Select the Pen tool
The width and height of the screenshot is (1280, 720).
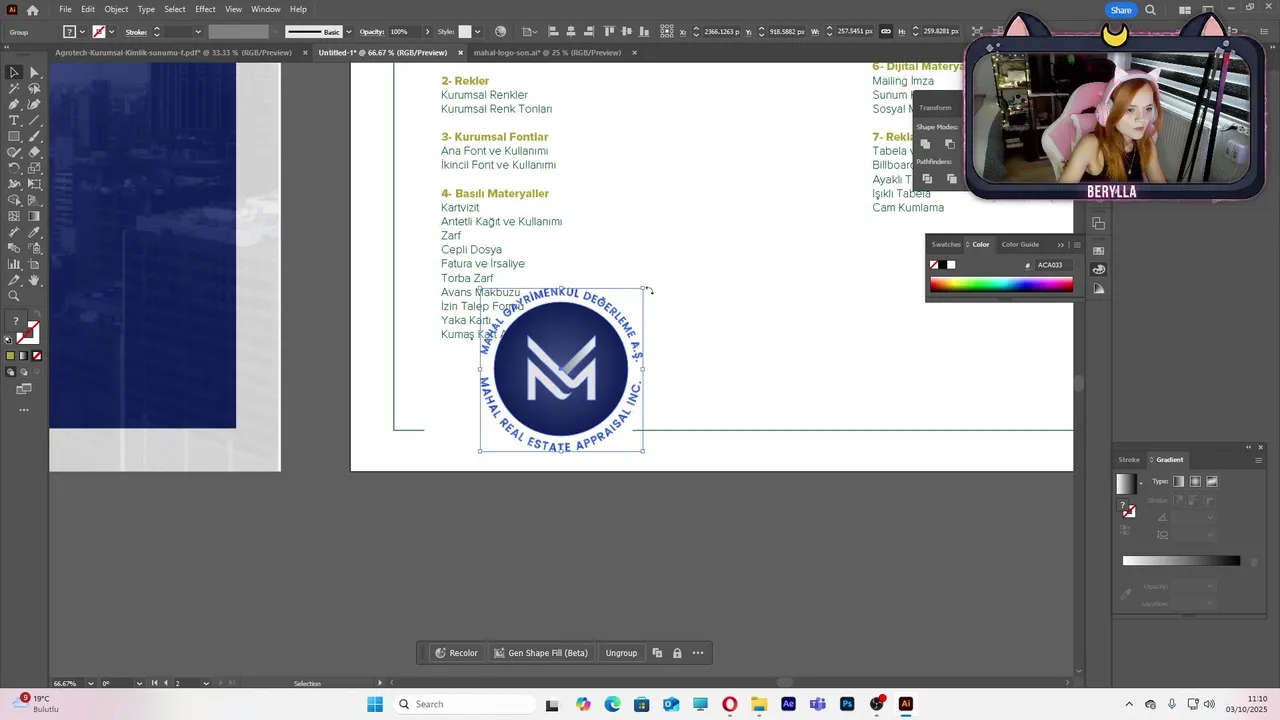[x=14, y=104]
